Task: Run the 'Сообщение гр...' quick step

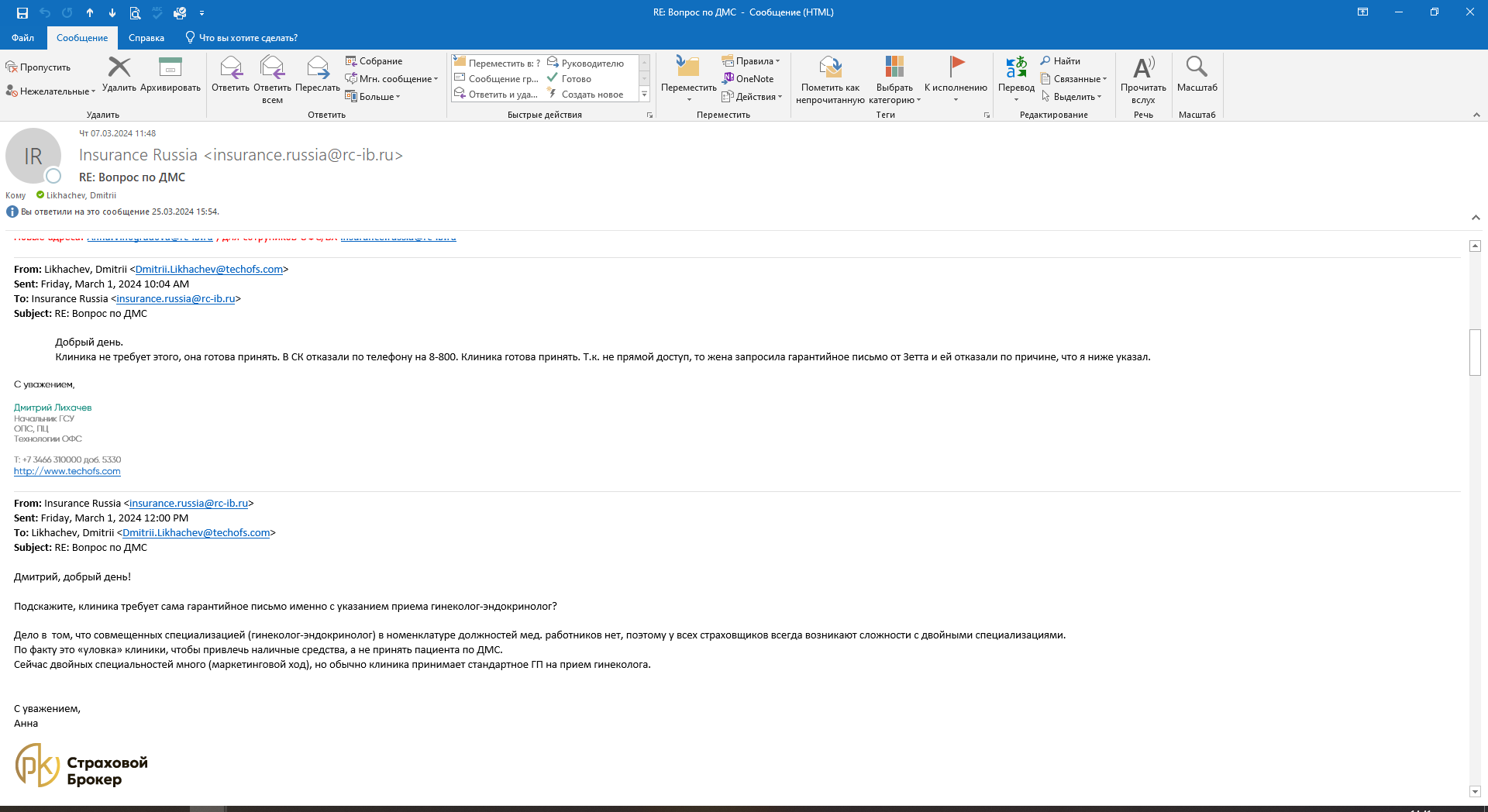Action: [x=496, y=78]
